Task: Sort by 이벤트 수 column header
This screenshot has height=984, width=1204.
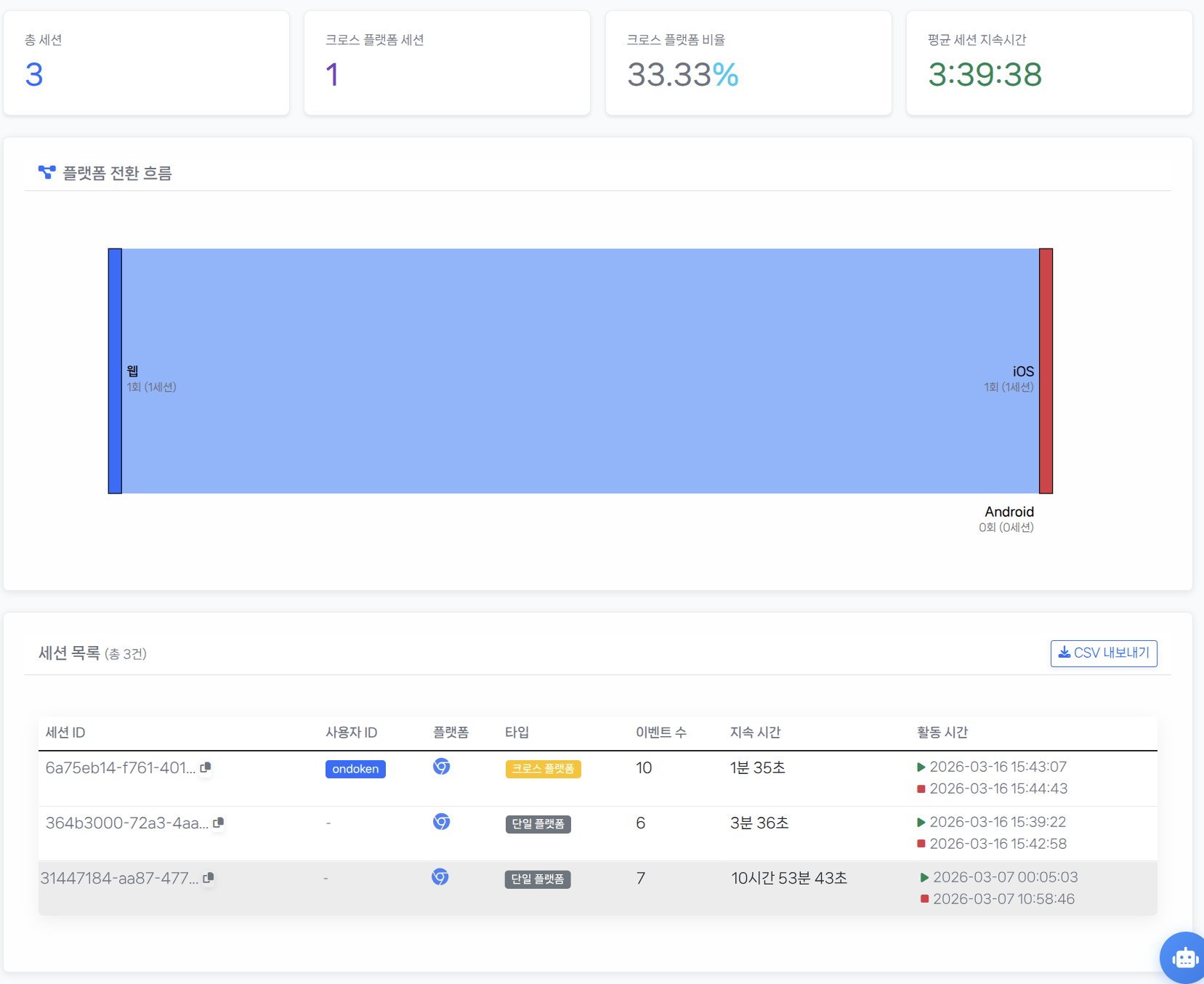Action: (x=660, y=733)
